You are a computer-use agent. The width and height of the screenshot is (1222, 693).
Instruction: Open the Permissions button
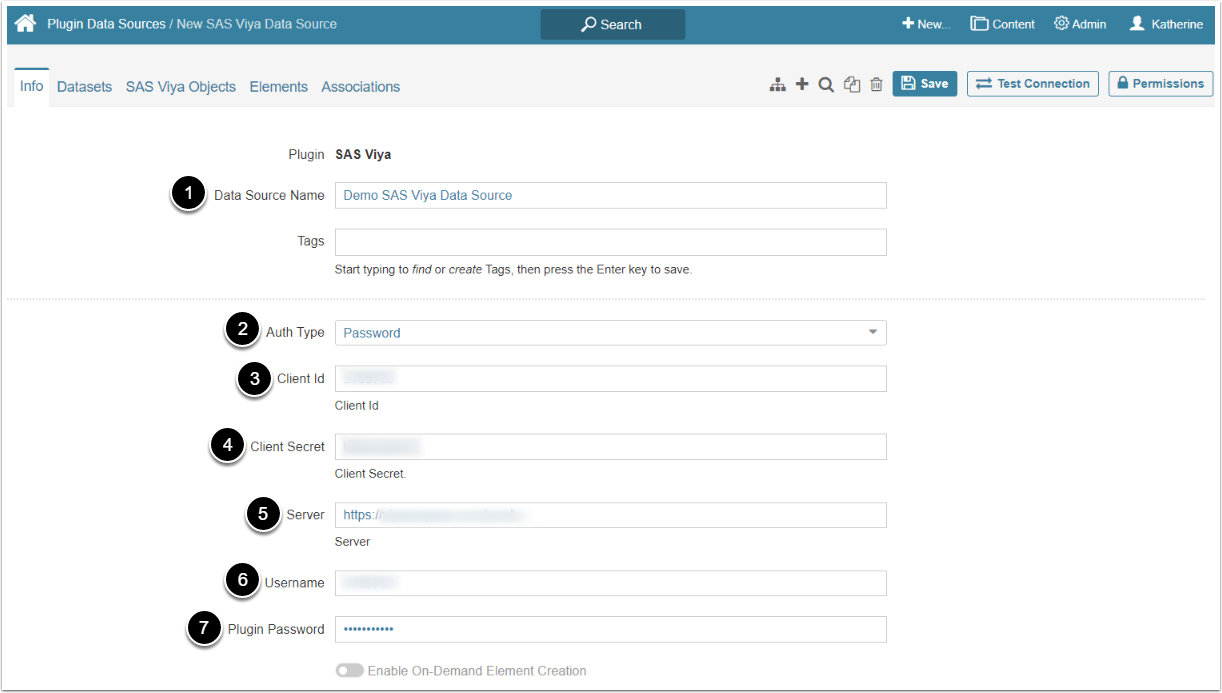(1160, 84)
